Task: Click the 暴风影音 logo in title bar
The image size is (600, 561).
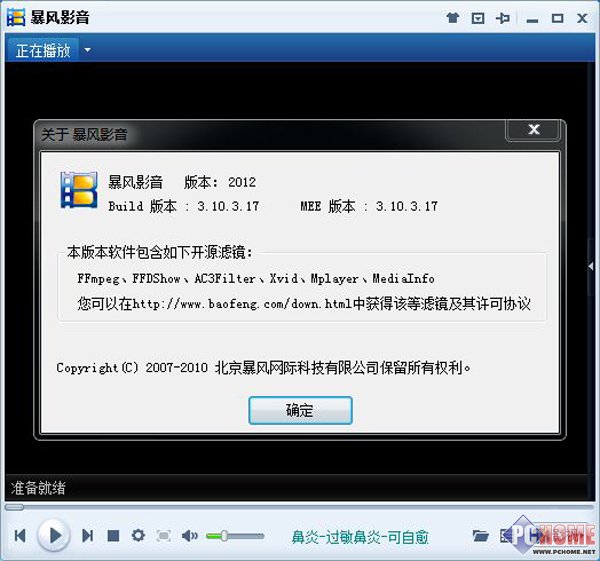Action: pos(16,17)
